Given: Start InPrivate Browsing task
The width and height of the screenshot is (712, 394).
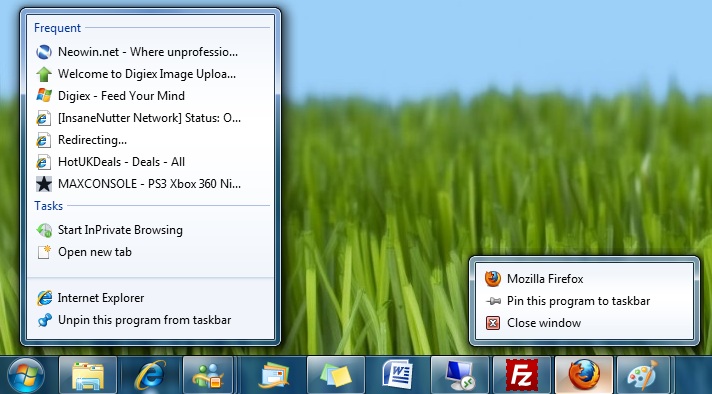Looking at the screenshot, I should pyautogui.click(x=150, y=230).
